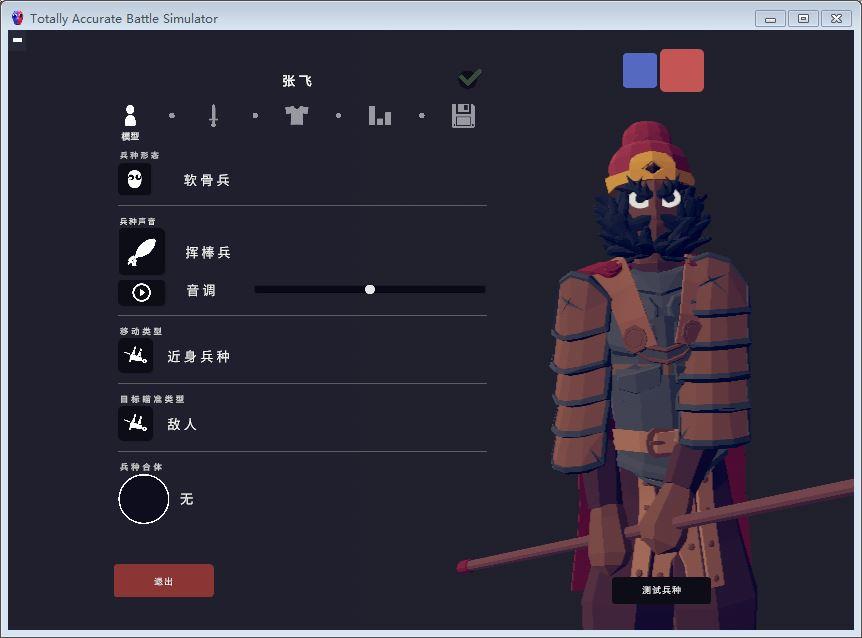Image resolution: width=862 pixels, height=638 pixels.
Task: Click the face icon for unit form
Action: [135, 179]
